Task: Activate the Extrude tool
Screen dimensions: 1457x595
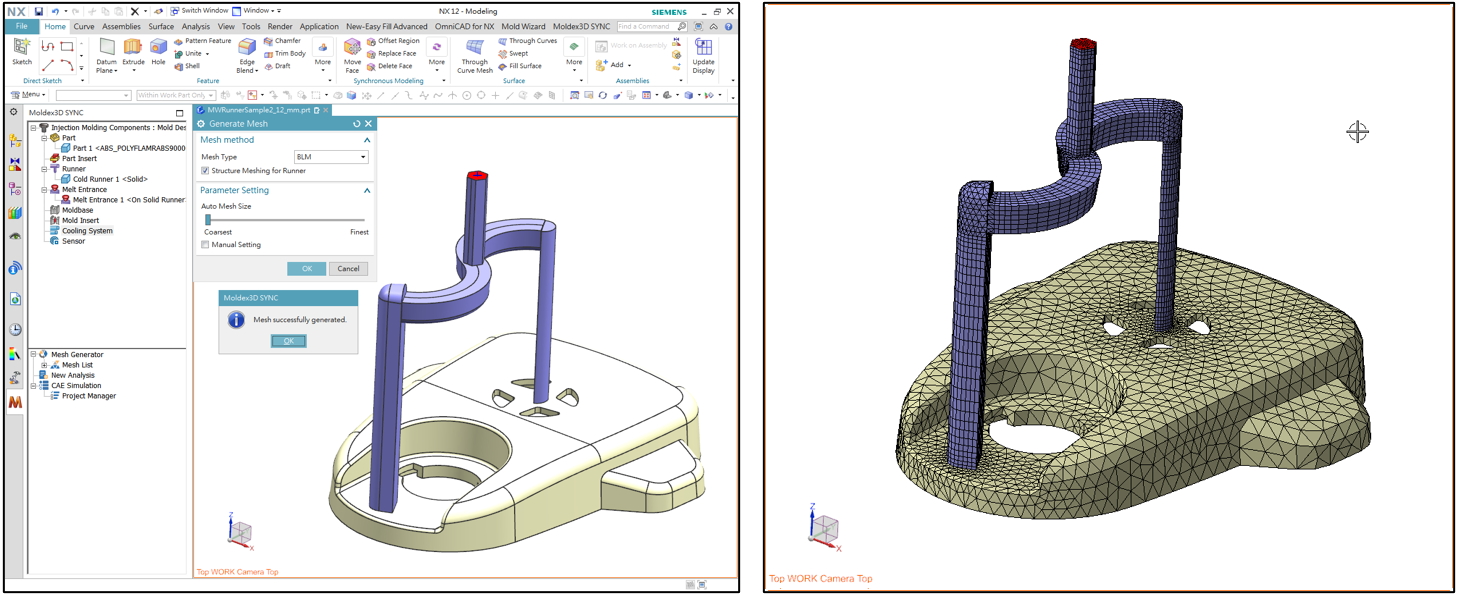Action: [133, 53]
